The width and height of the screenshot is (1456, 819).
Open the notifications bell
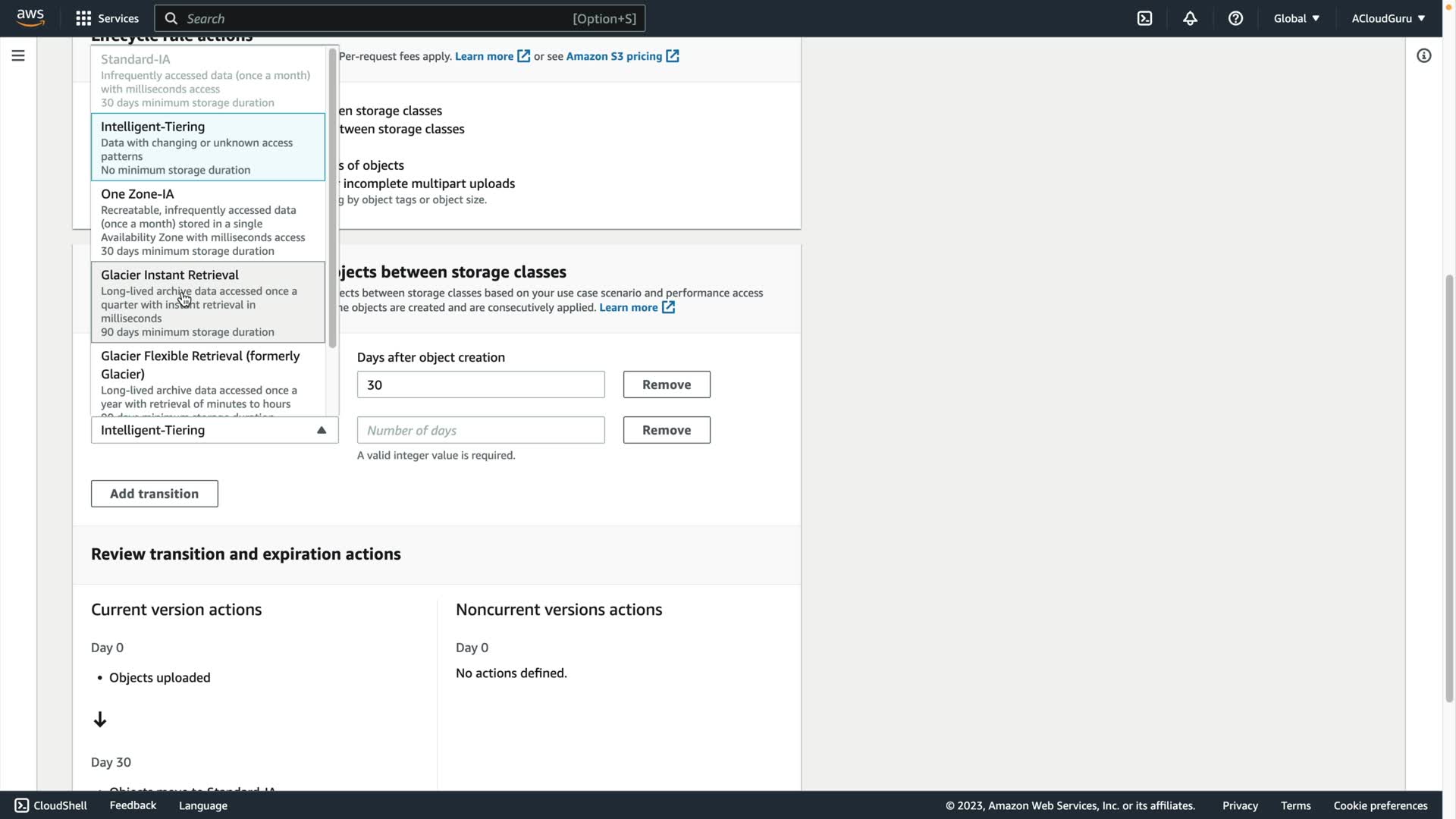coord(1190,18)
